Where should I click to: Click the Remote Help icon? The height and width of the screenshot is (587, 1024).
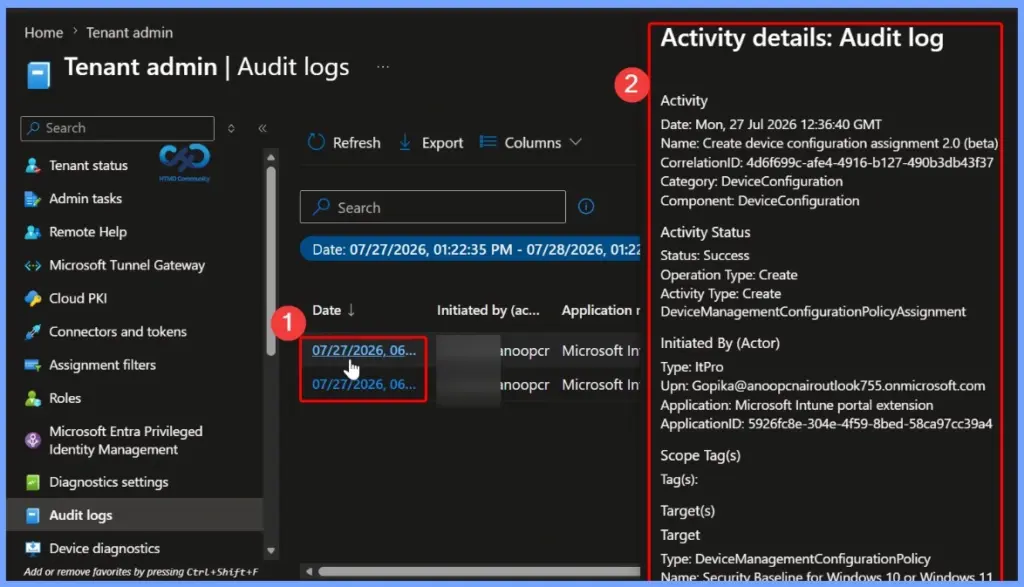(33, 232)
